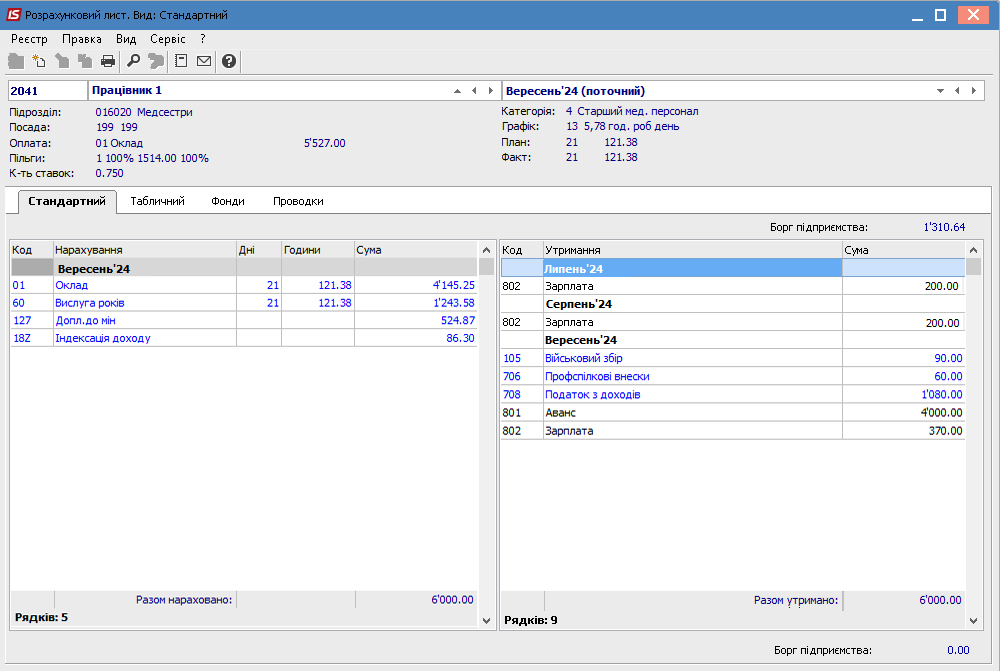The width and height of the screenshot is (1000, 671).
Task: Expand the employee list arrow beside Працівник 1
Action: coord(457,91)
